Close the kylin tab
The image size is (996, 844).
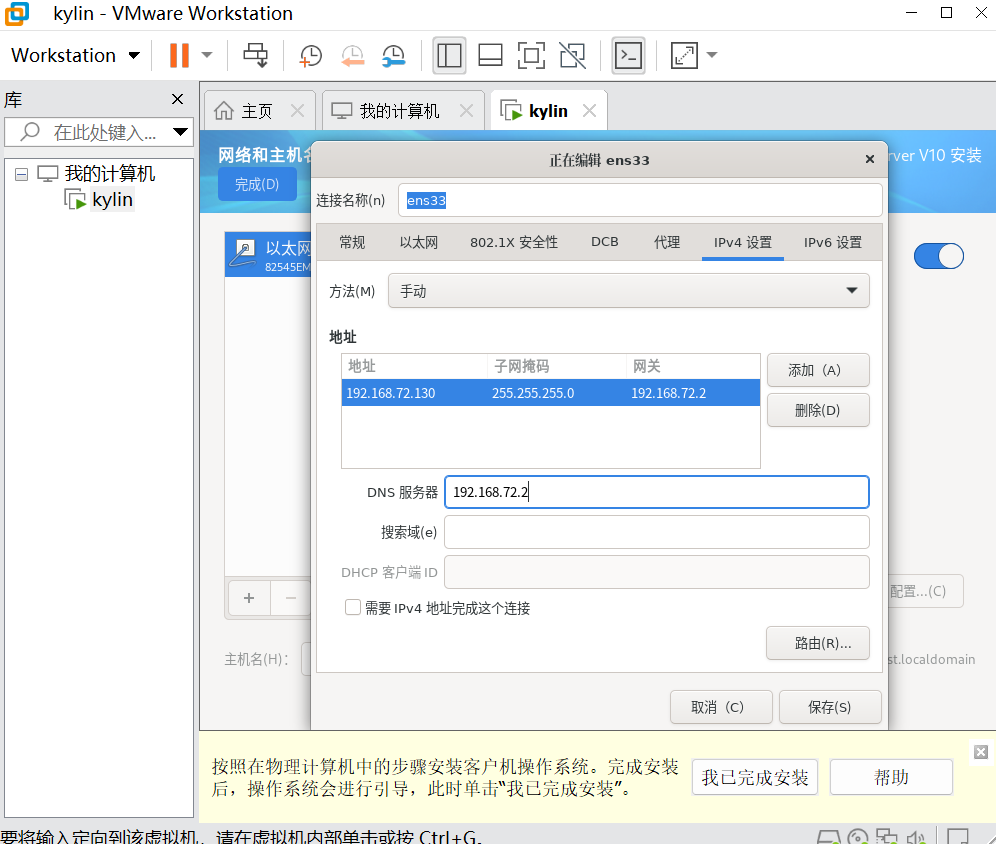pyautogui.click(x=589, y=111)
